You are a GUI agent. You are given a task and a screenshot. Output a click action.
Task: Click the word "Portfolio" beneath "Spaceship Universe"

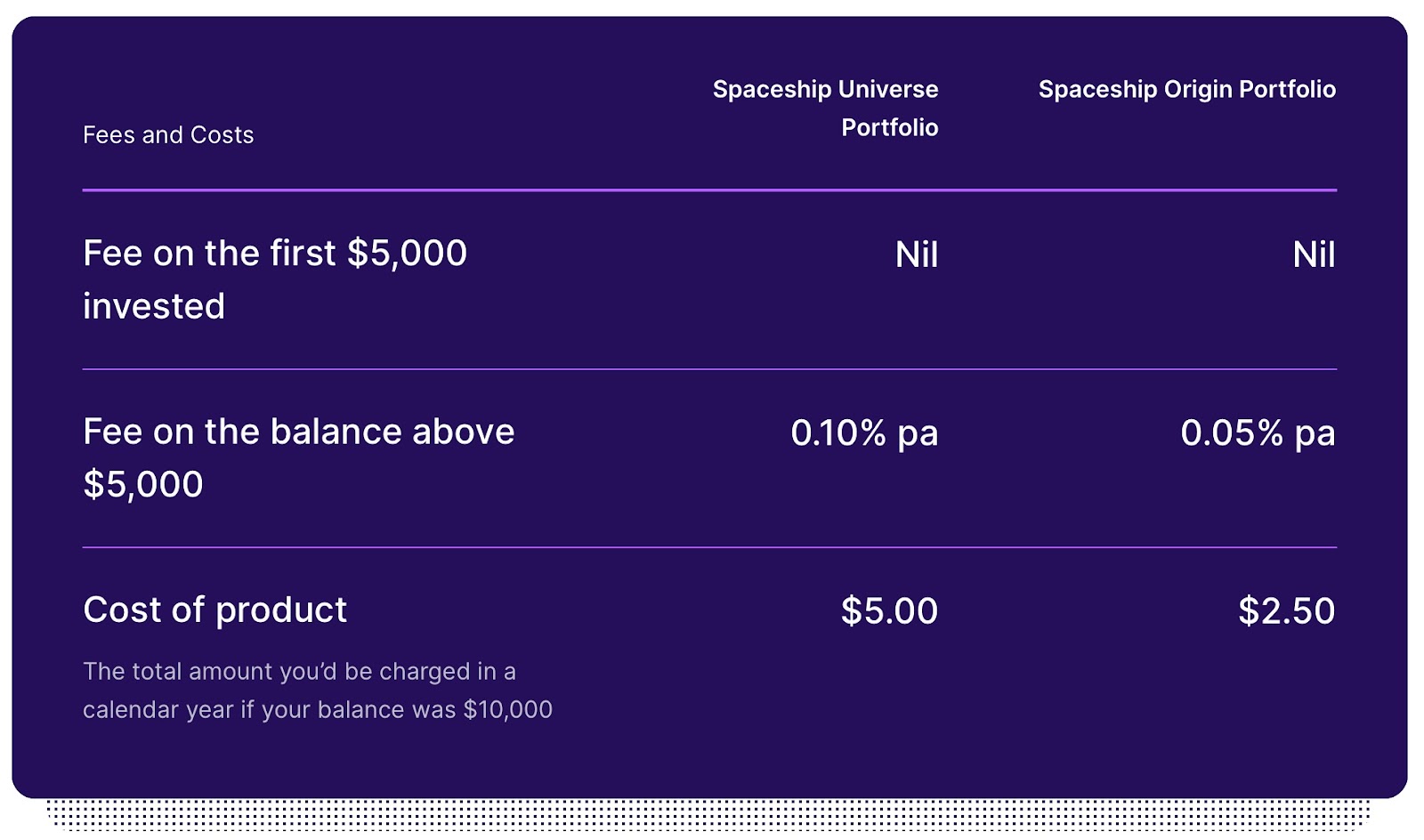(889, 128)
